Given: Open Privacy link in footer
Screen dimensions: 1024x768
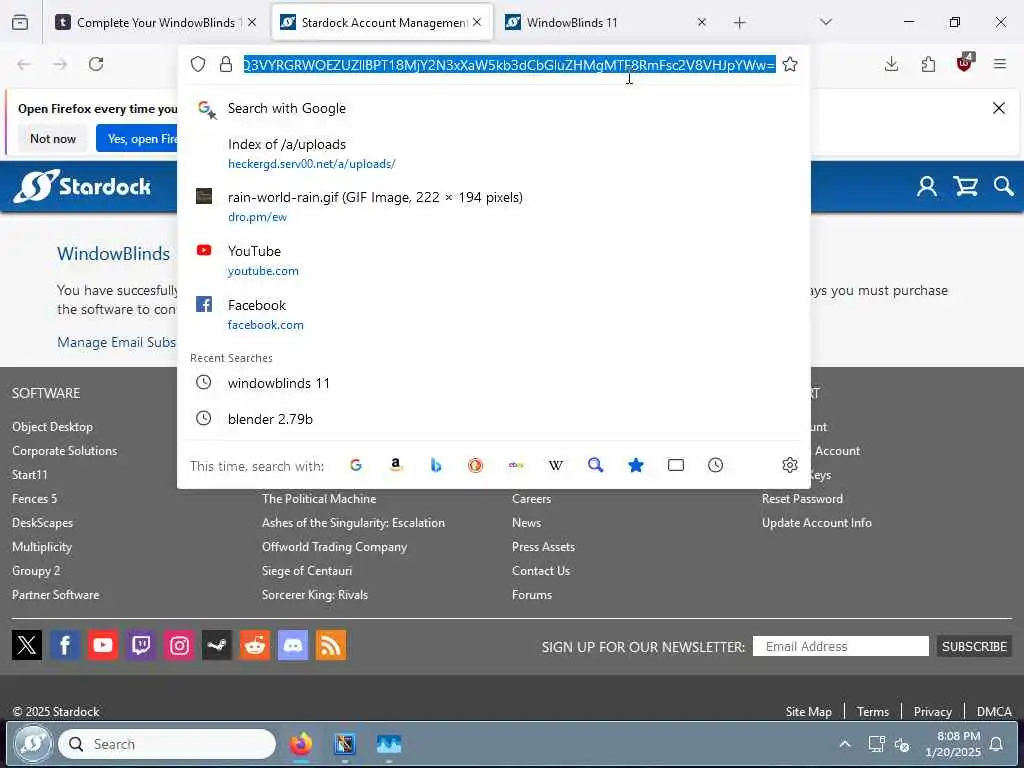Looking at the screenshot, I should click(932, 711).
